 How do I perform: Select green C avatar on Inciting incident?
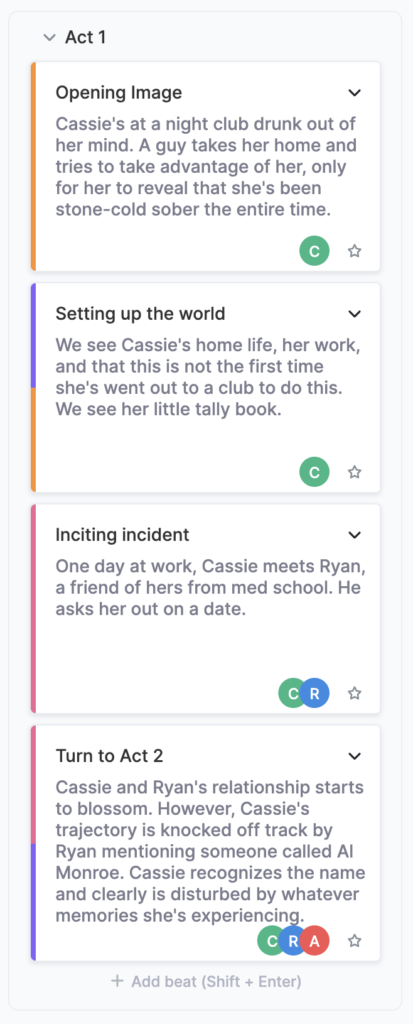point(289,694)
